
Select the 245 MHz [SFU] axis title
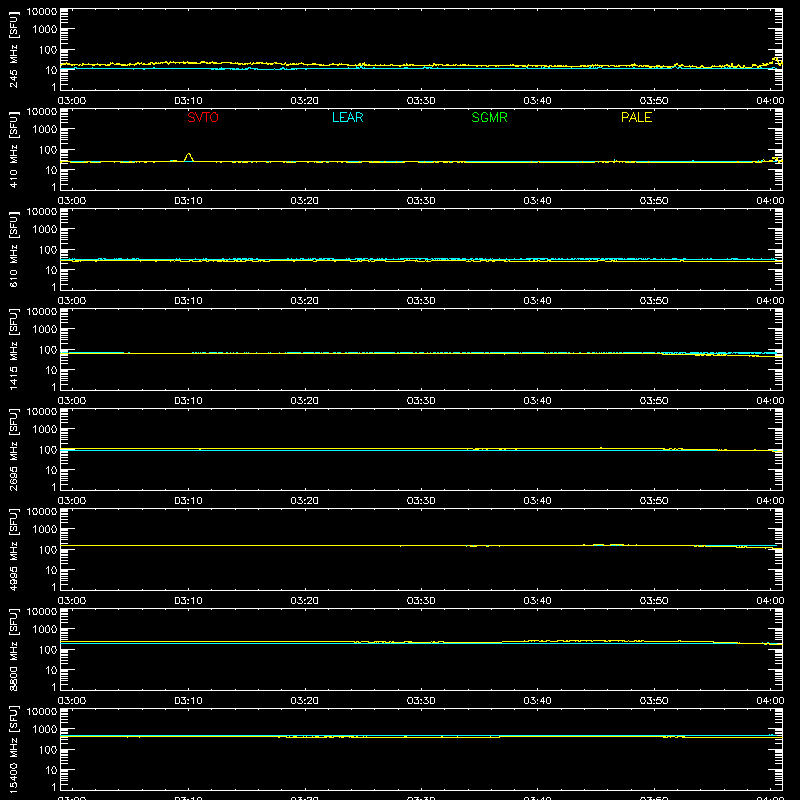pos(14,49)
